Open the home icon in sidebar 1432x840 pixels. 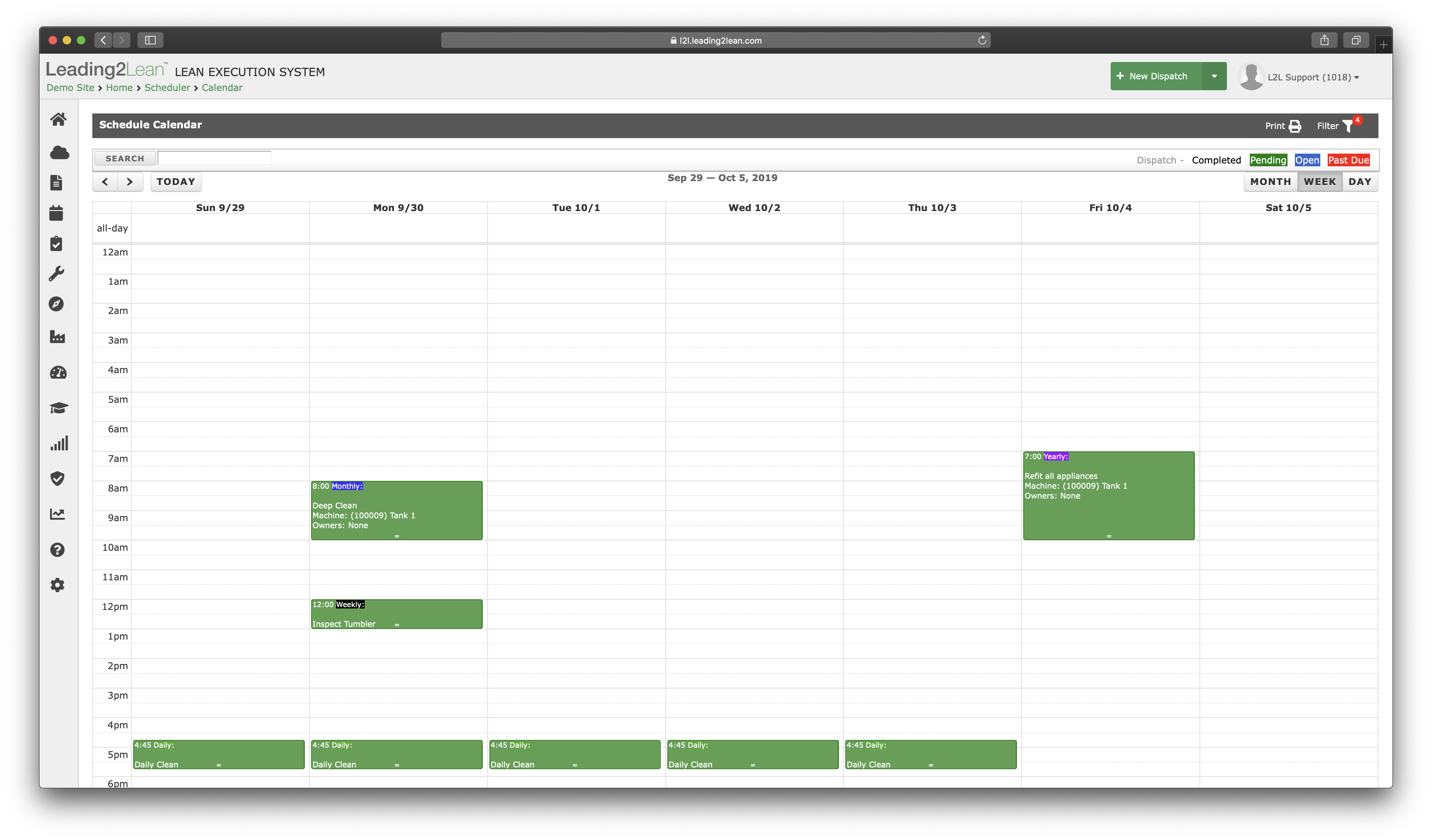coord(58,119)
